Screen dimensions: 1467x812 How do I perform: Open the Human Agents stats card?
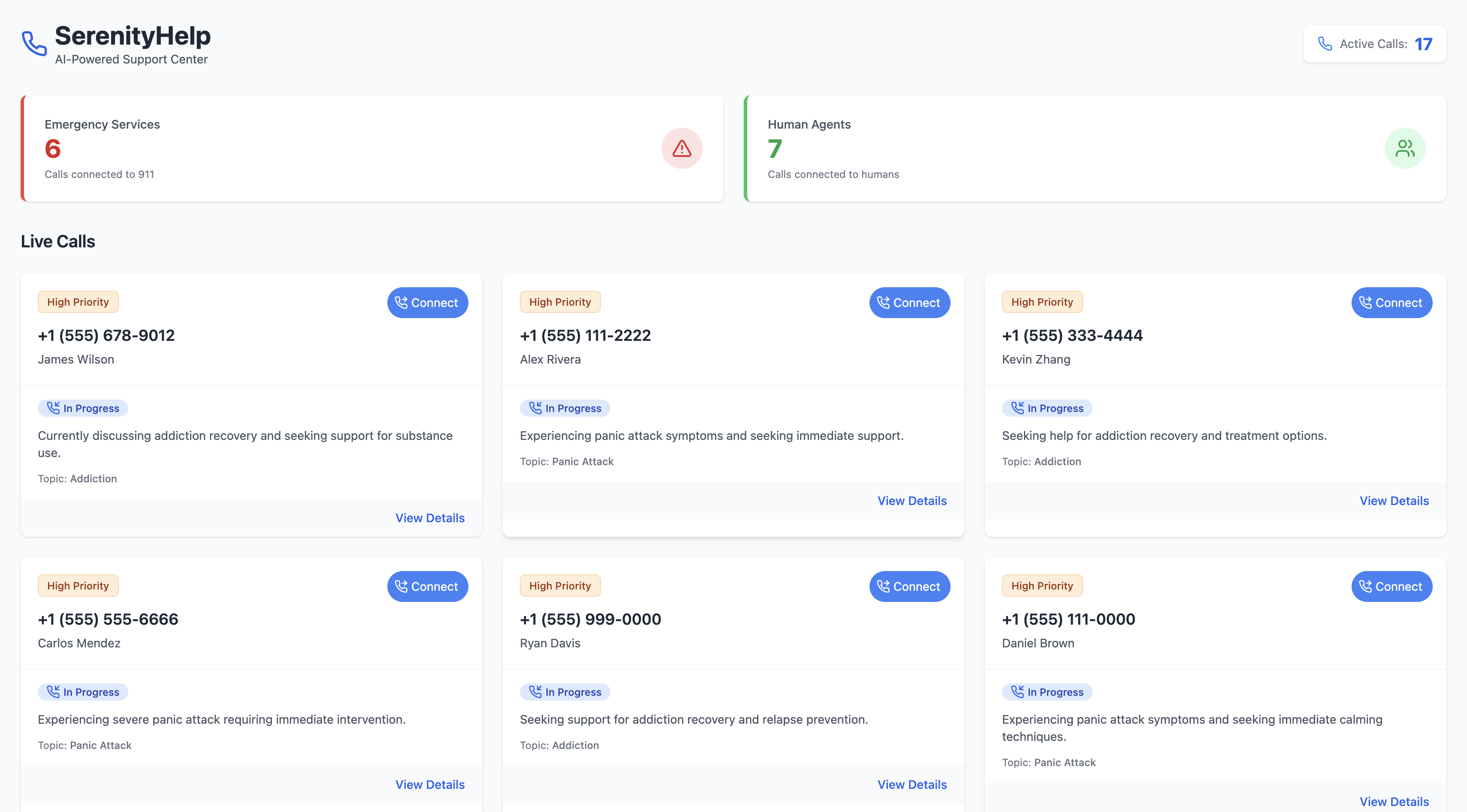coord(1095,148)
